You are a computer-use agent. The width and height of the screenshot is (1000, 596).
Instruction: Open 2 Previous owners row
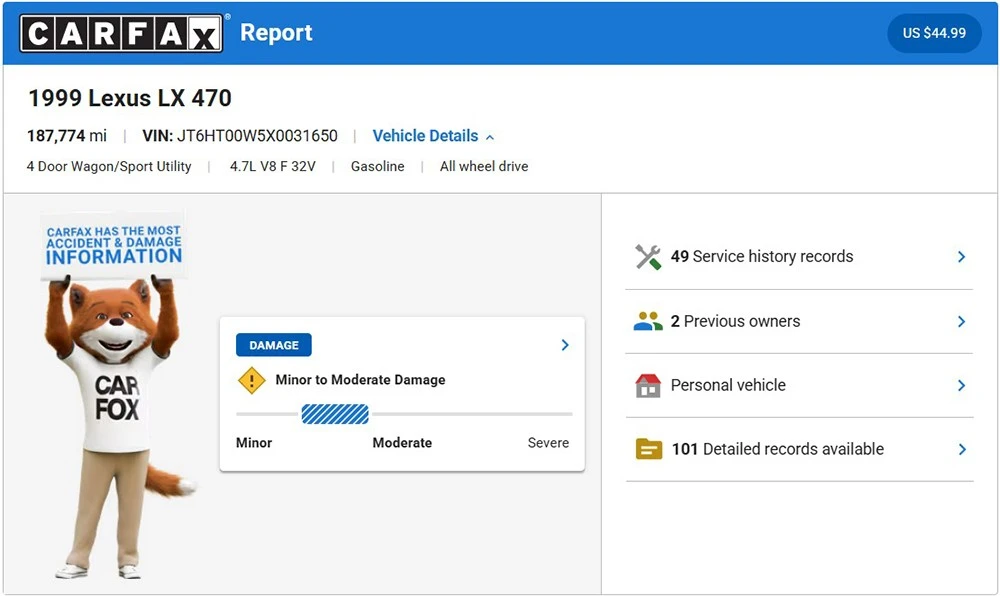(799, 321)
